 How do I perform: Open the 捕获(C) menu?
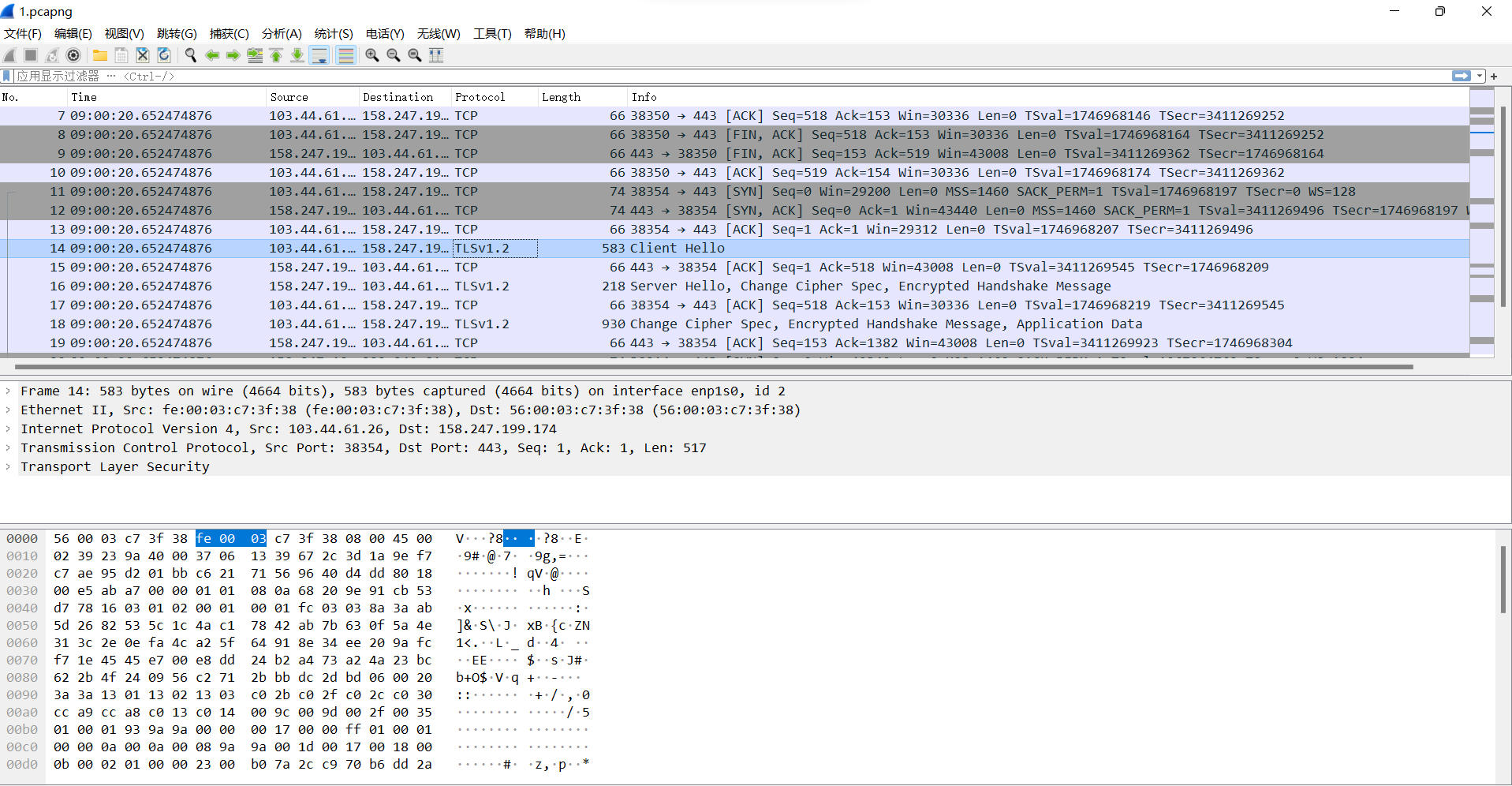point(230,34)
